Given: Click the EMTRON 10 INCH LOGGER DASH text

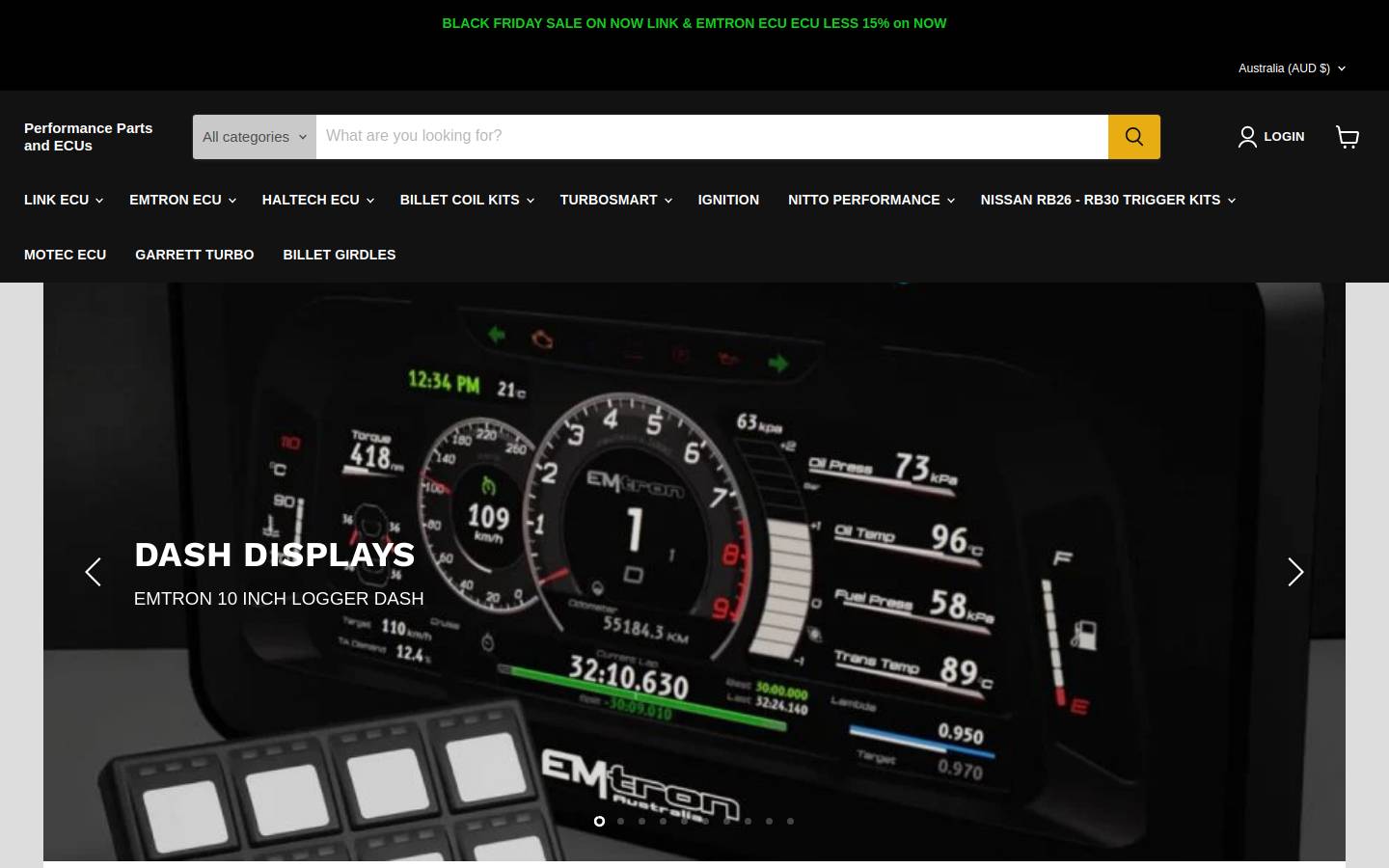Looking at the screenshot, I should pyautogui.click(x=279, y=599).
